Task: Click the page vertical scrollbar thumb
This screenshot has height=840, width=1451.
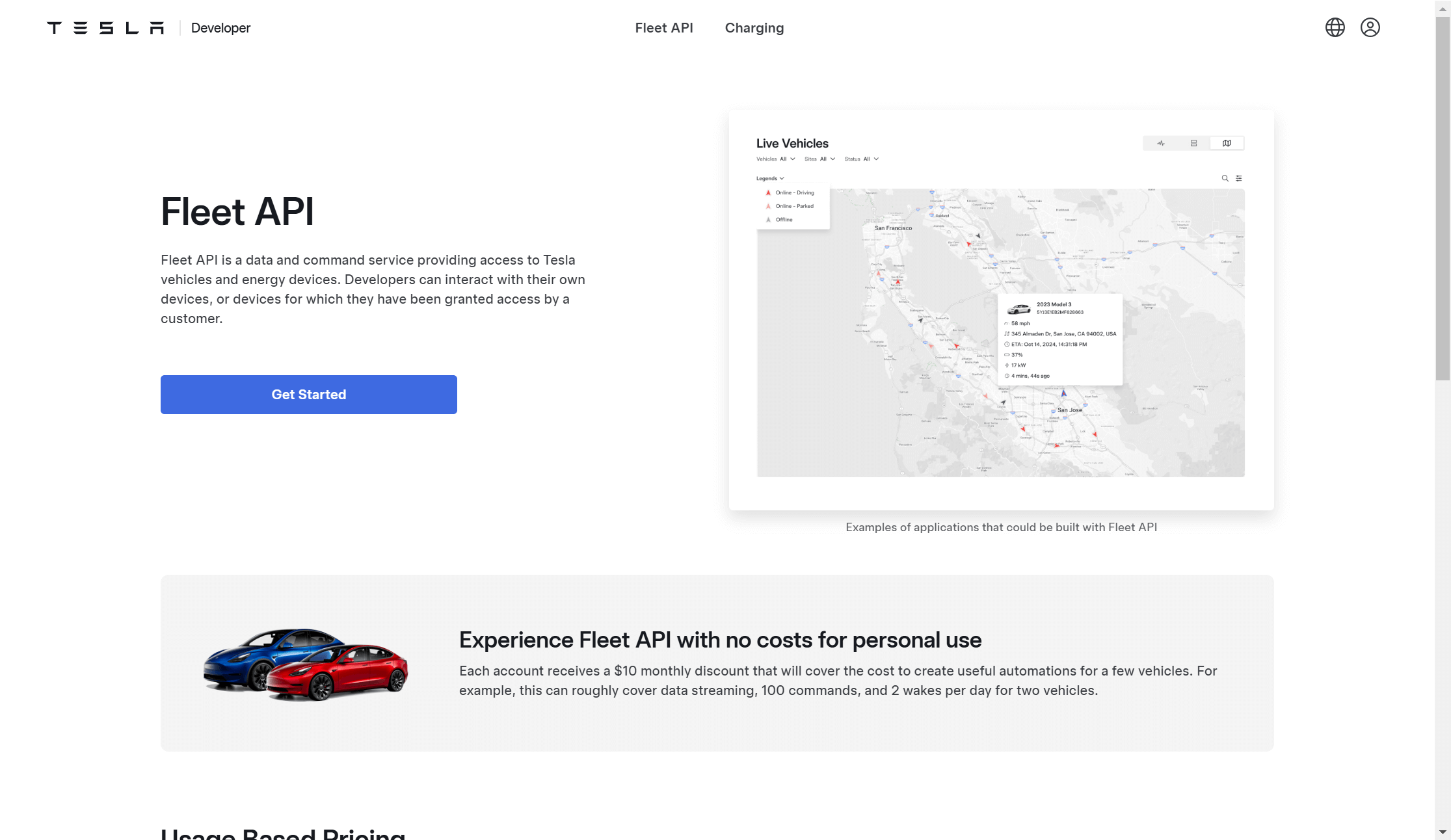Action: [x=1443, y=198]
